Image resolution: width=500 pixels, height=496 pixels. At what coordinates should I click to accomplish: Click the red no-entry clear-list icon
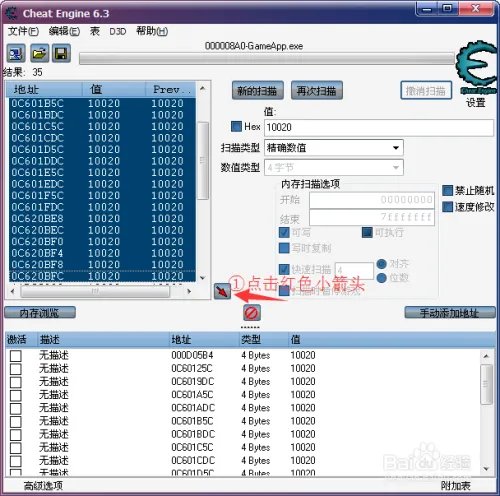(252, 313)
